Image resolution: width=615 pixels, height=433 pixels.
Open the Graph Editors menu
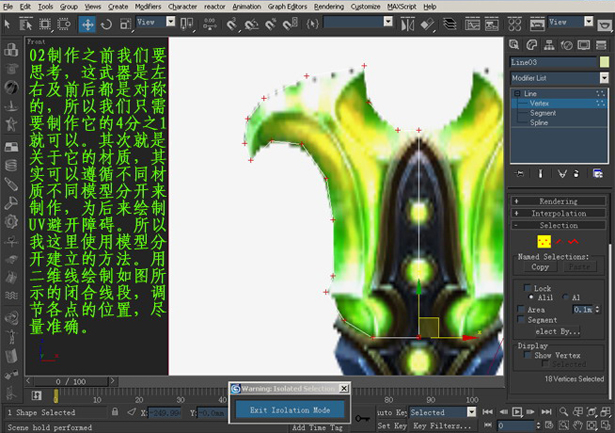(x=287, y=6)
